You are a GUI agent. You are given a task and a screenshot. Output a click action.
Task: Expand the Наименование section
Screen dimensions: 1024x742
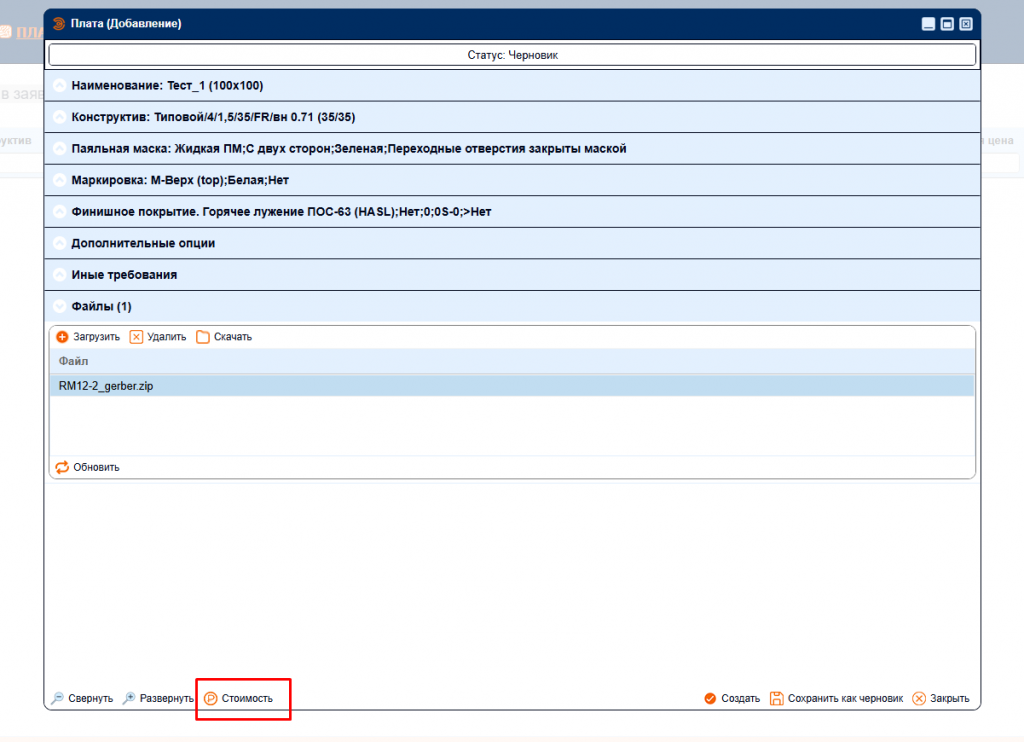pyautogui.click(x=59, y=86)
